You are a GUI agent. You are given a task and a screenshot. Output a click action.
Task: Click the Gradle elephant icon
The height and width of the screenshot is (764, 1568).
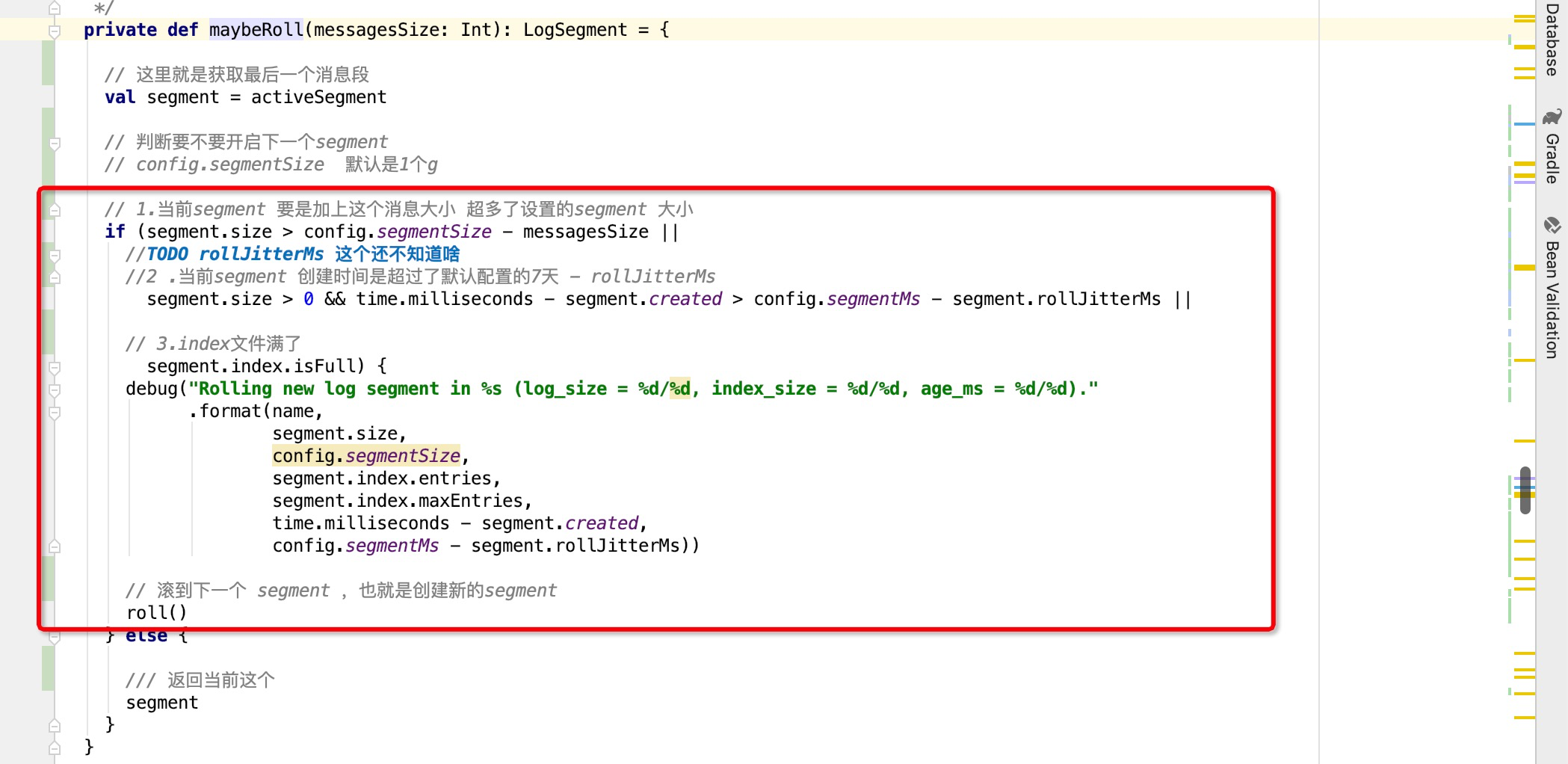(1552, 117)
